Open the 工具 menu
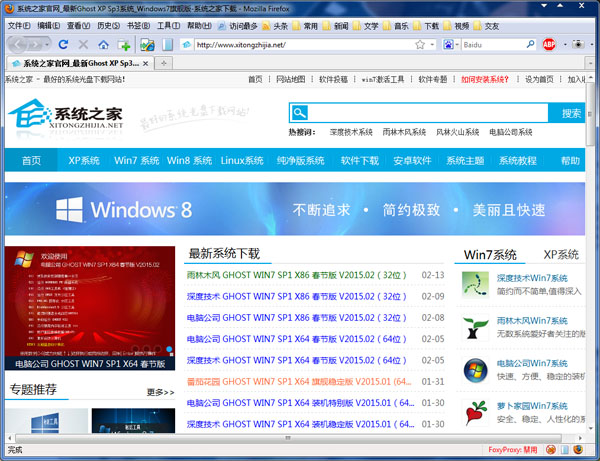Image resolution: width=600 pixels, height=461 pixels. point(168,26)
